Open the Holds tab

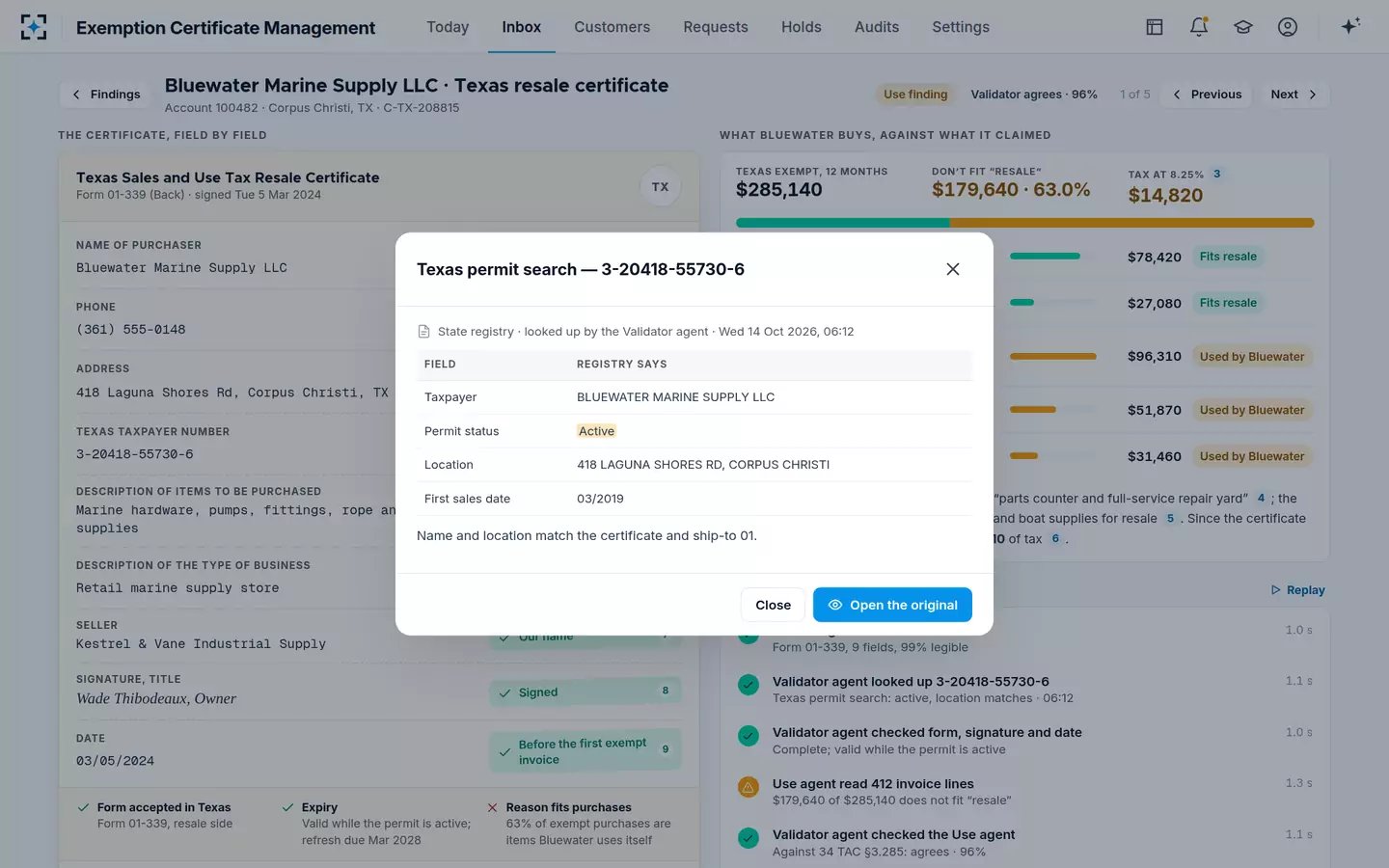pyautogui.click(x=802, y=27)
